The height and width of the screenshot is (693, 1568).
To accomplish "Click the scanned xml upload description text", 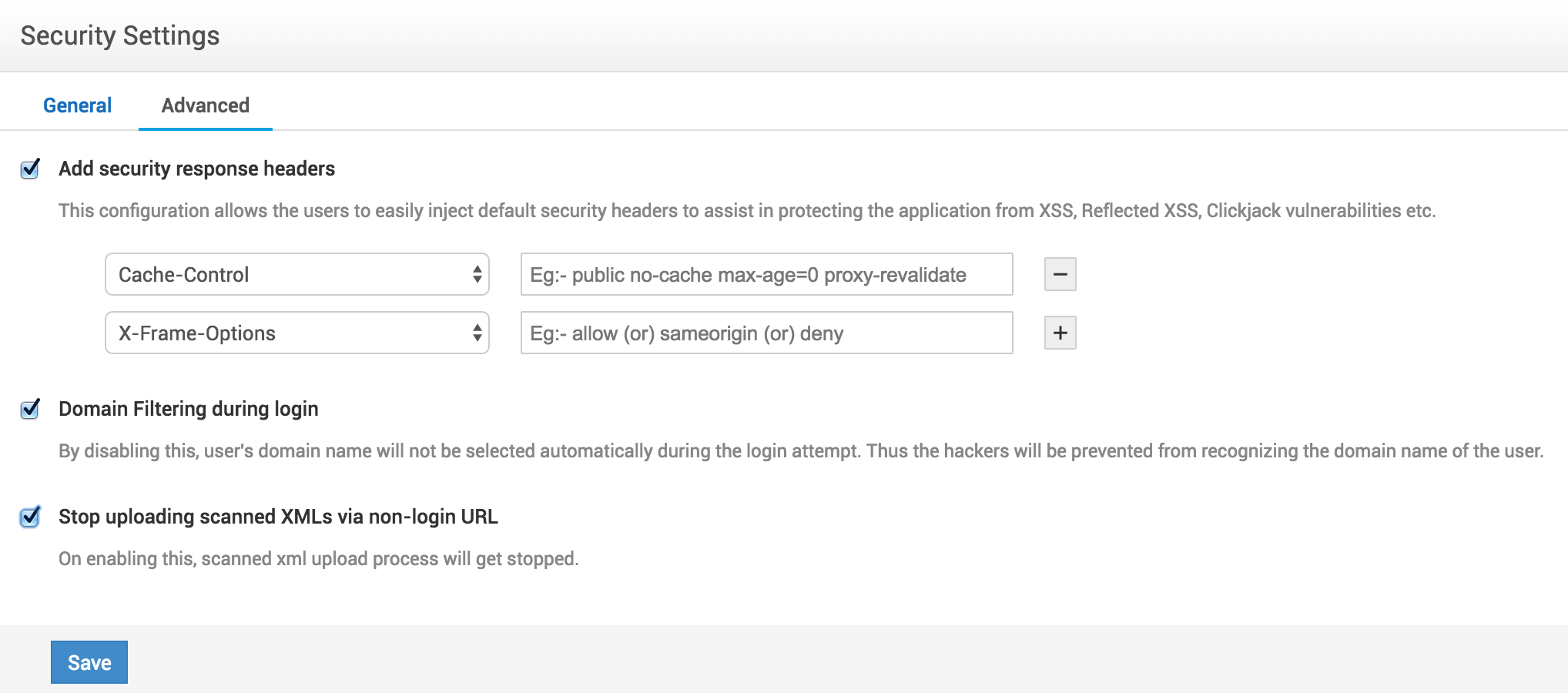I will [318, 559].
